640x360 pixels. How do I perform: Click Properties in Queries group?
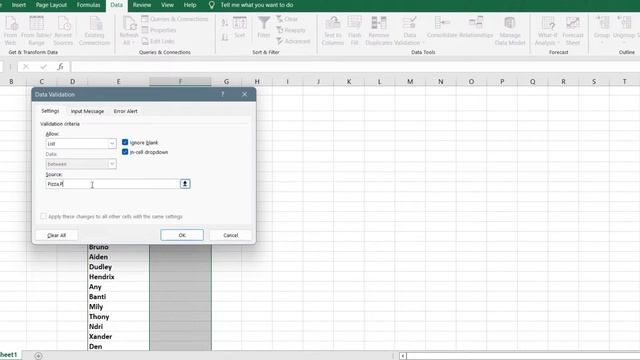159,30
